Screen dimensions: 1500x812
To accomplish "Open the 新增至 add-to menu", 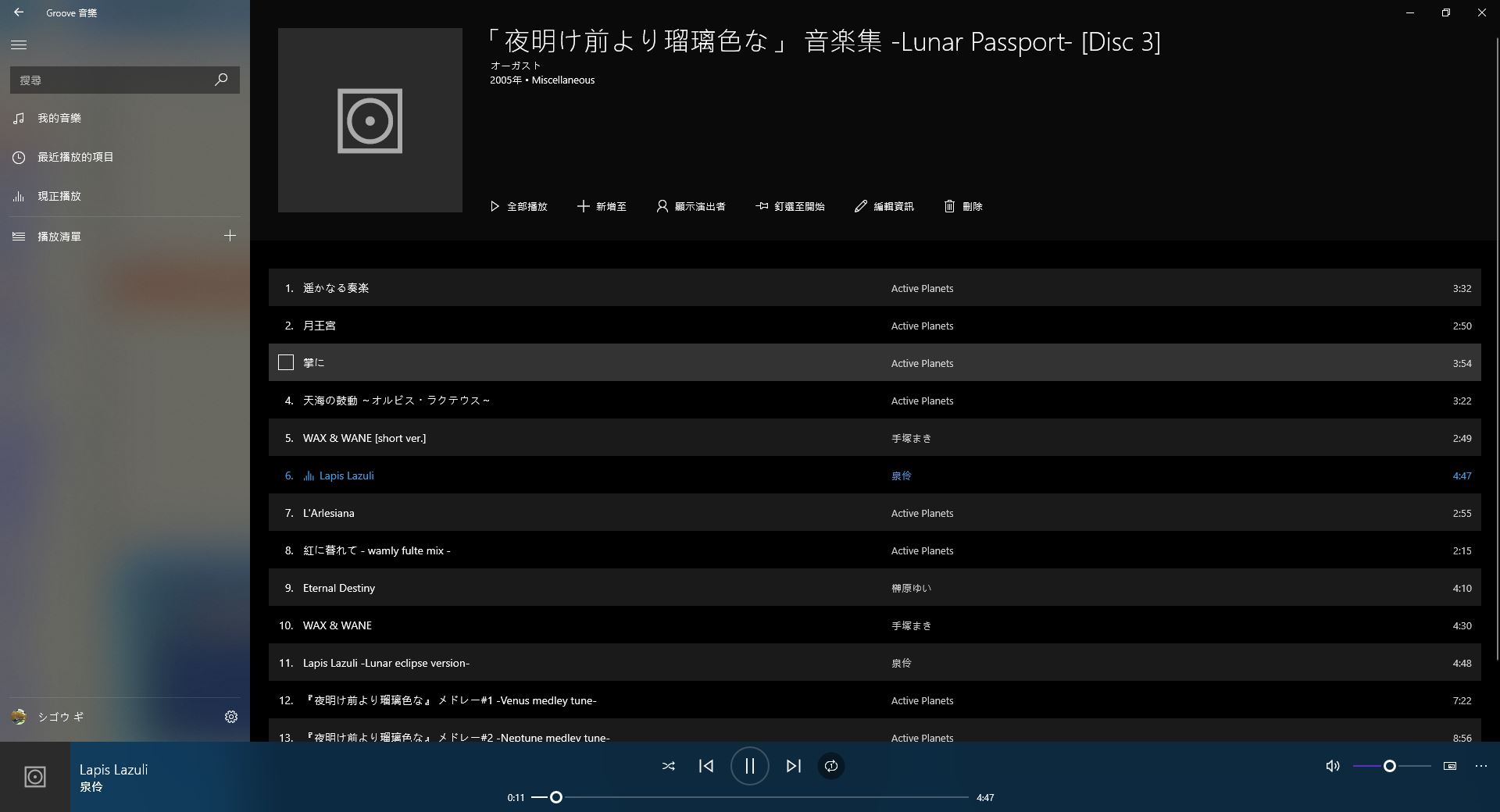I will 602,206.
